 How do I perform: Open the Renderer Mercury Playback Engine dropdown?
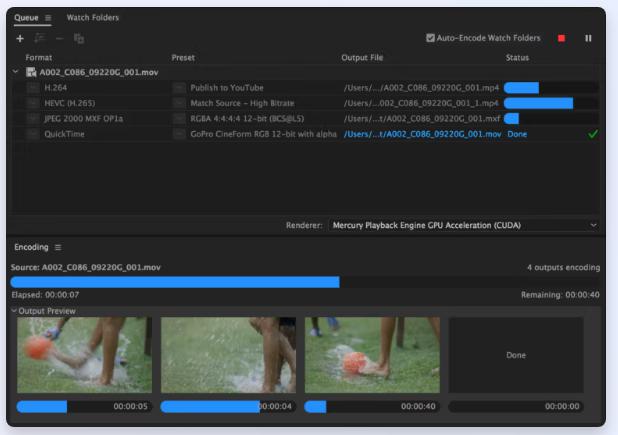pos(463,225)
